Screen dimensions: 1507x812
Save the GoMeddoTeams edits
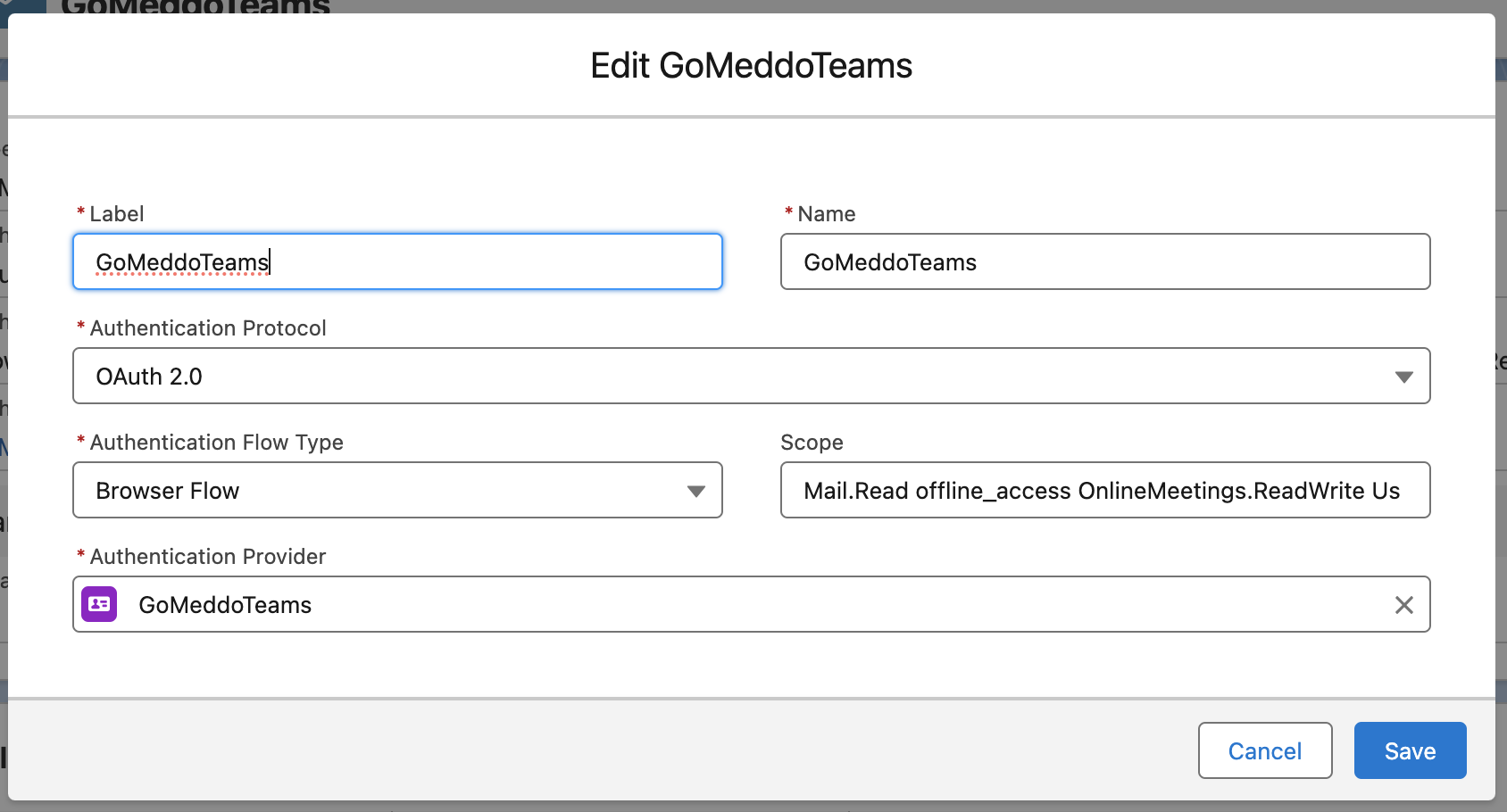click(1410, 750)
